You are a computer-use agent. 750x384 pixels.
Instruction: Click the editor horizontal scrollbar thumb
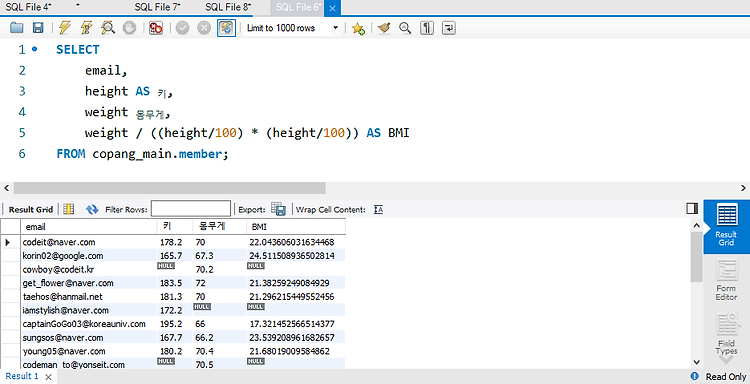[169, 188]
